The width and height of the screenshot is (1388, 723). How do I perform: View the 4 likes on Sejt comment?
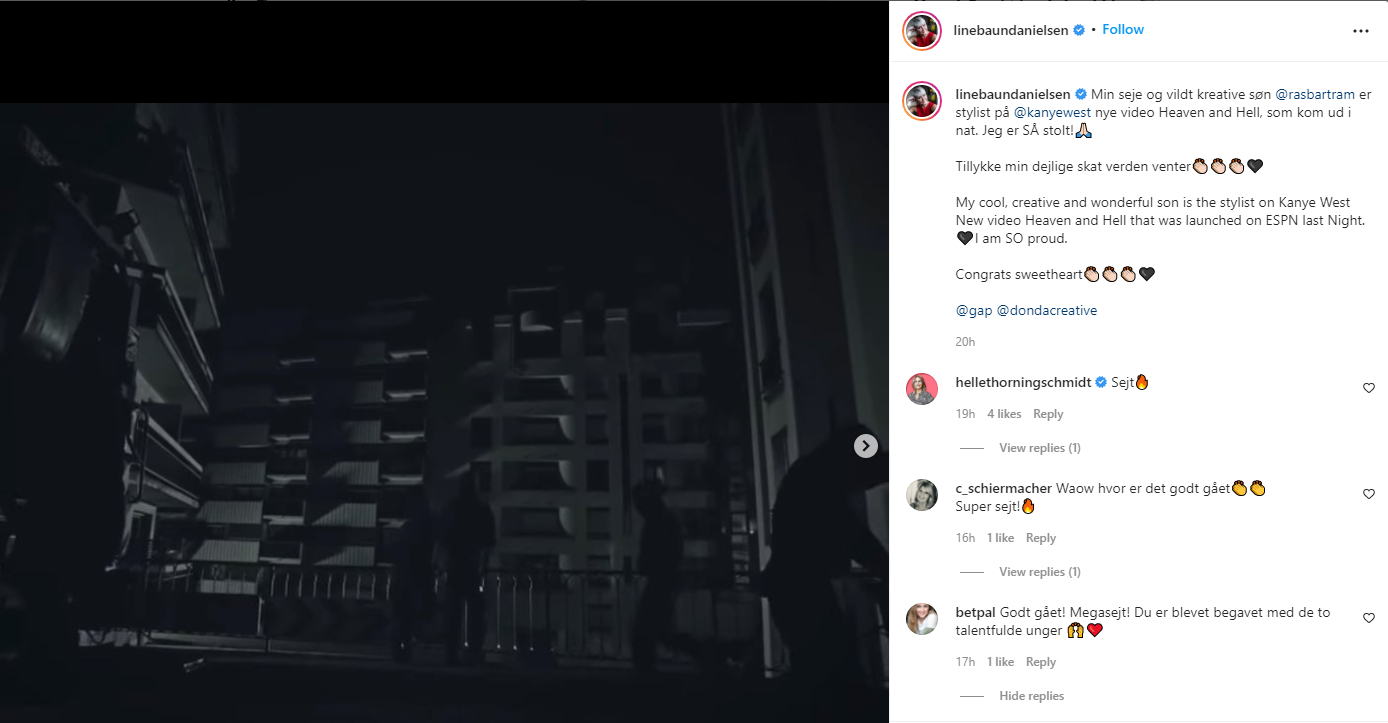[x=1004, y=414]
